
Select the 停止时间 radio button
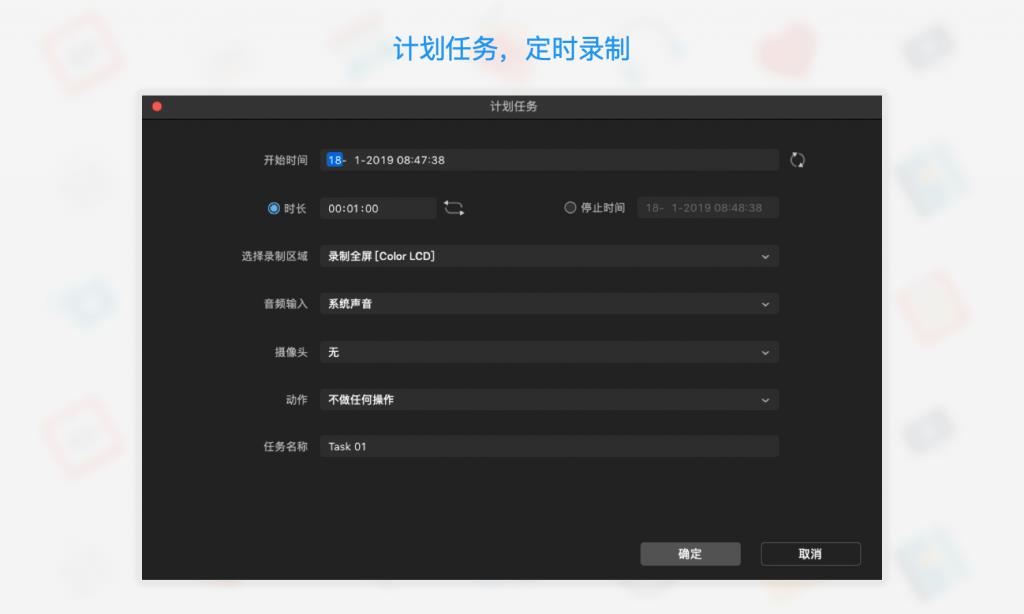570,208
